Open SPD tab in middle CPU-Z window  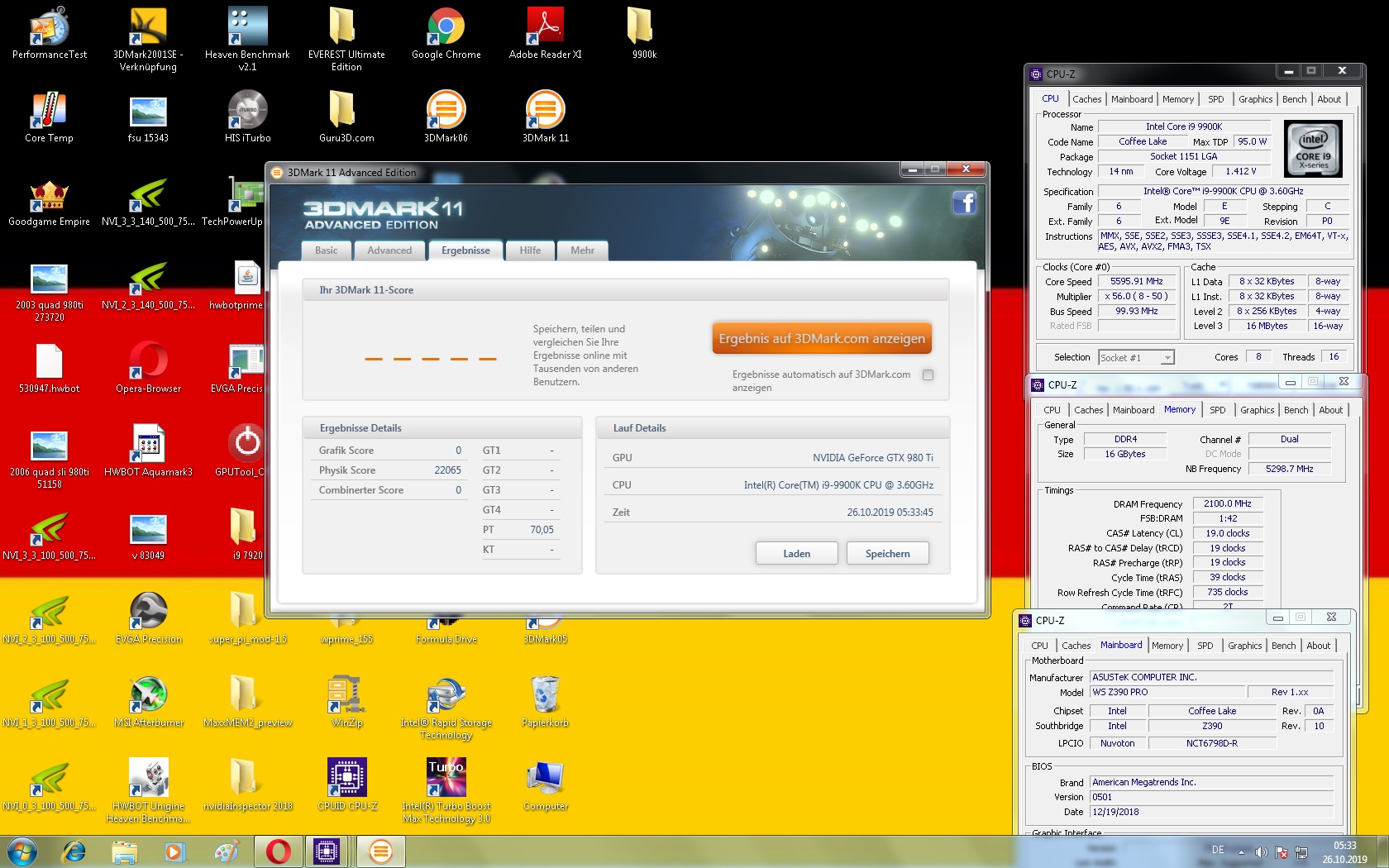(1217, 410)
